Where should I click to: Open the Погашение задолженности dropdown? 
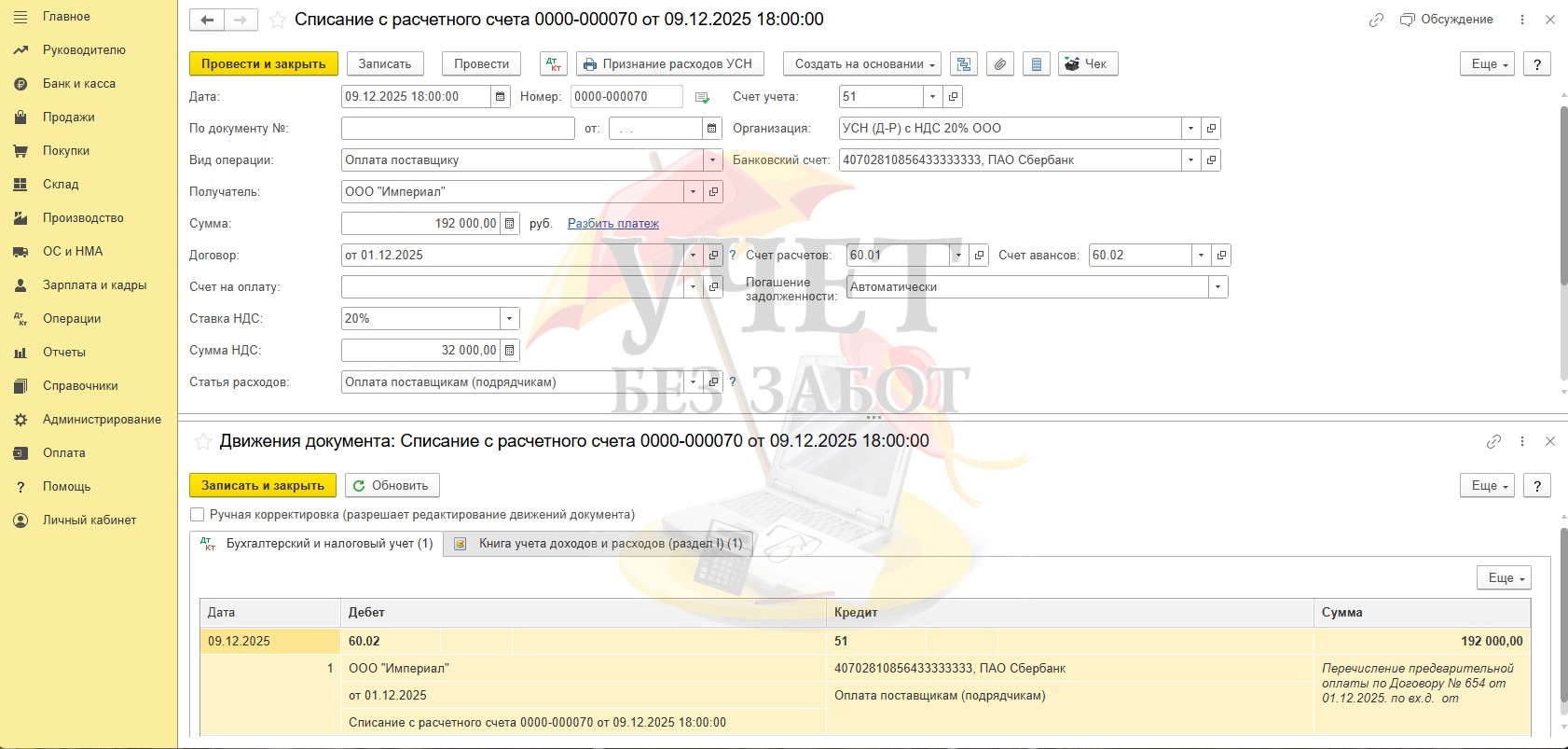(x=1218, y=286)
